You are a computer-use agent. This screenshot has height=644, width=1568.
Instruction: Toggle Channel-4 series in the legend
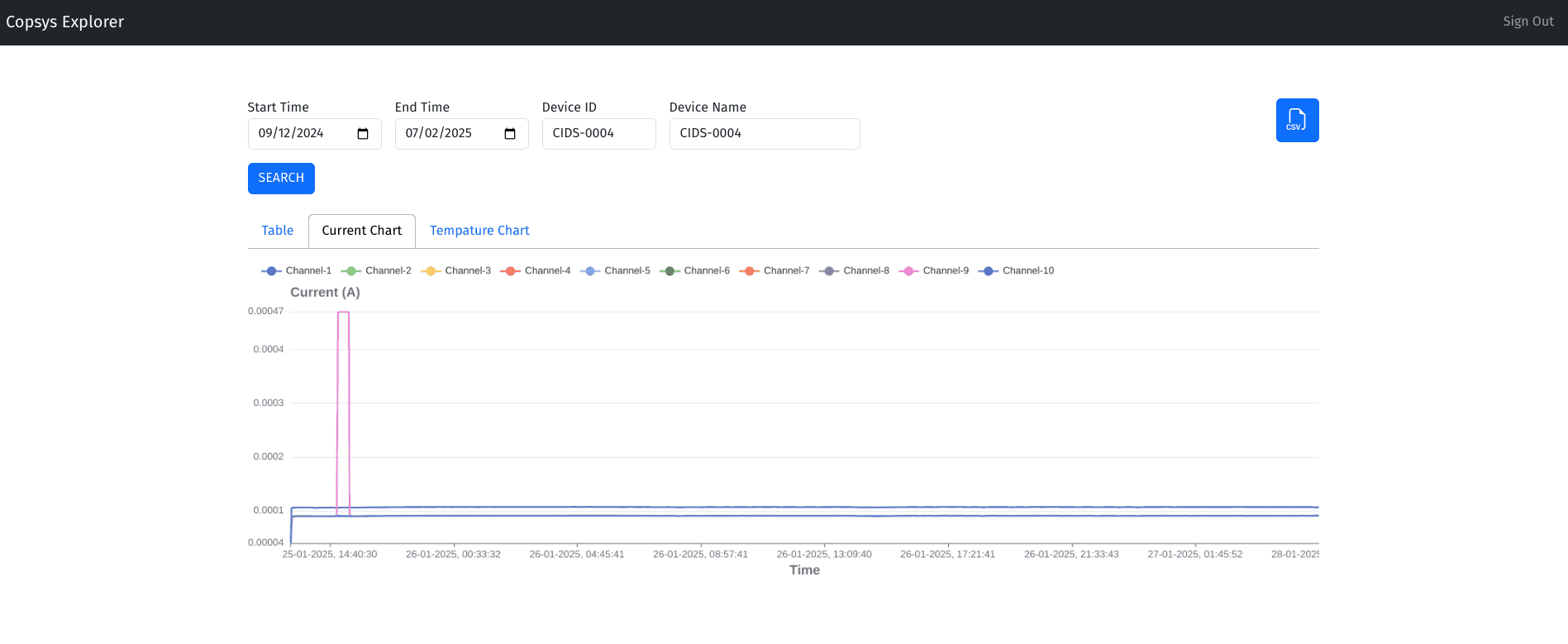536,271
